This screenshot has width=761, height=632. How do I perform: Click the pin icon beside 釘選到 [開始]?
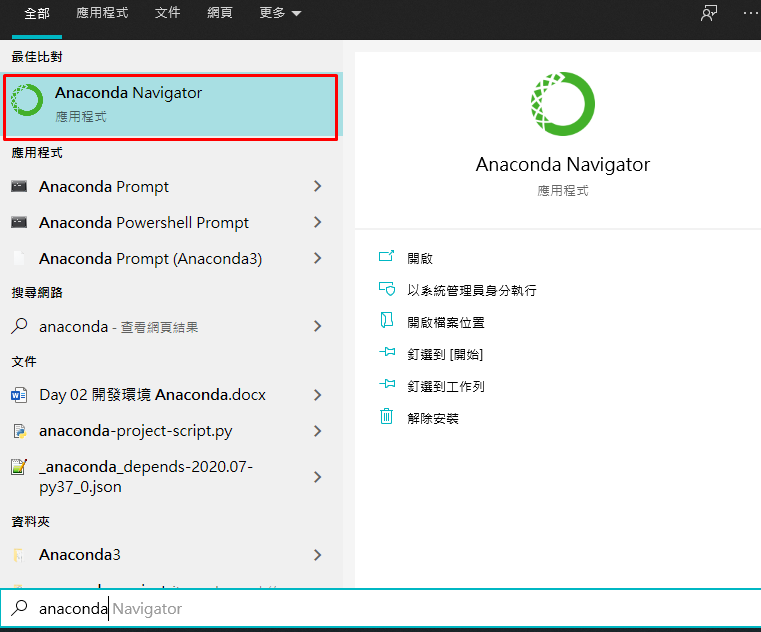(x=387, y=352)
